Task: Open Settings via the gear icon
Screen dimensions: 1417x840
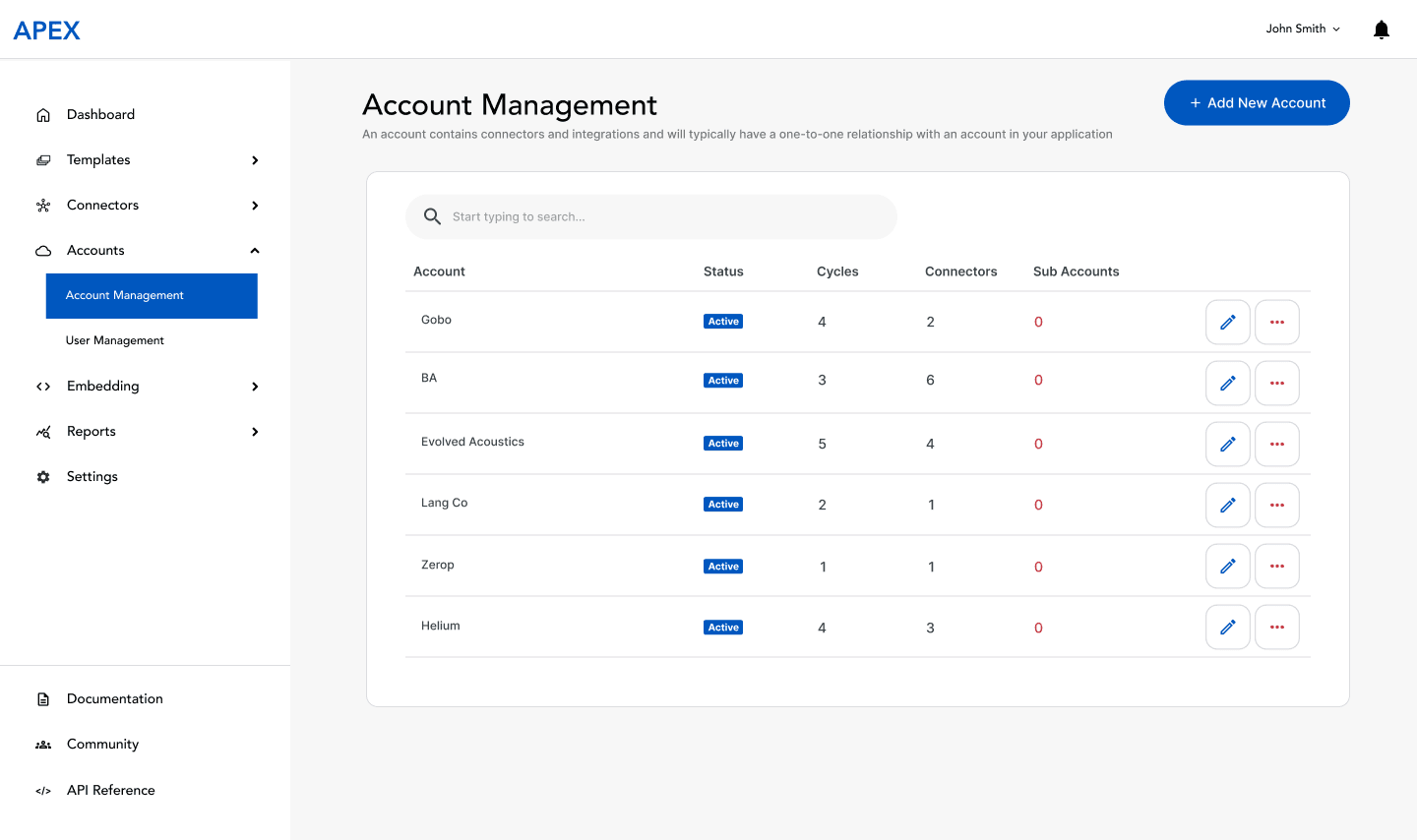Action: 43,476
